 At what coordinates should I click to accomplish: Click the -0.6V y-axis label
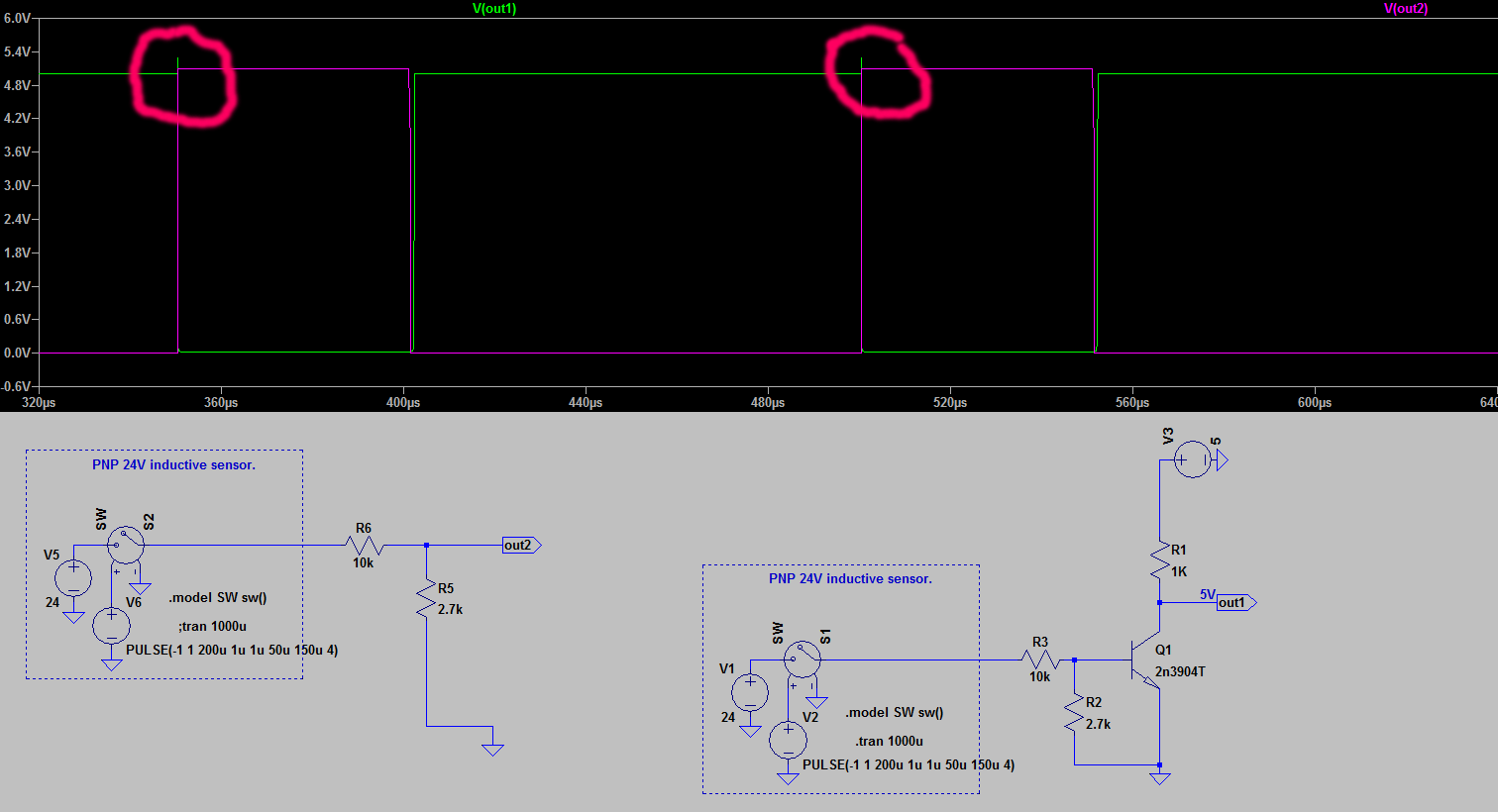(x=16, y=386)
